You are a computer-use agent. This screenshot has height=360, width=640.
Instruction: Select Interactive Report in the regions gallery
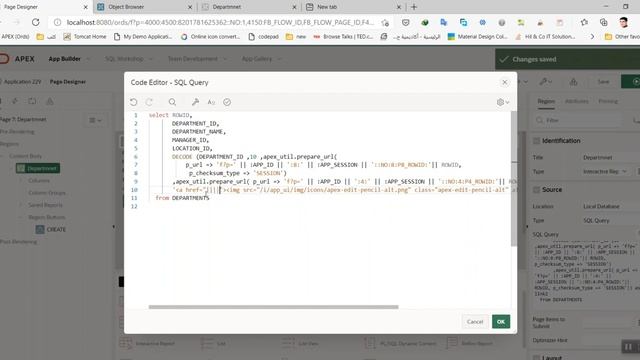pyautogui.click(x=147, y=344)
